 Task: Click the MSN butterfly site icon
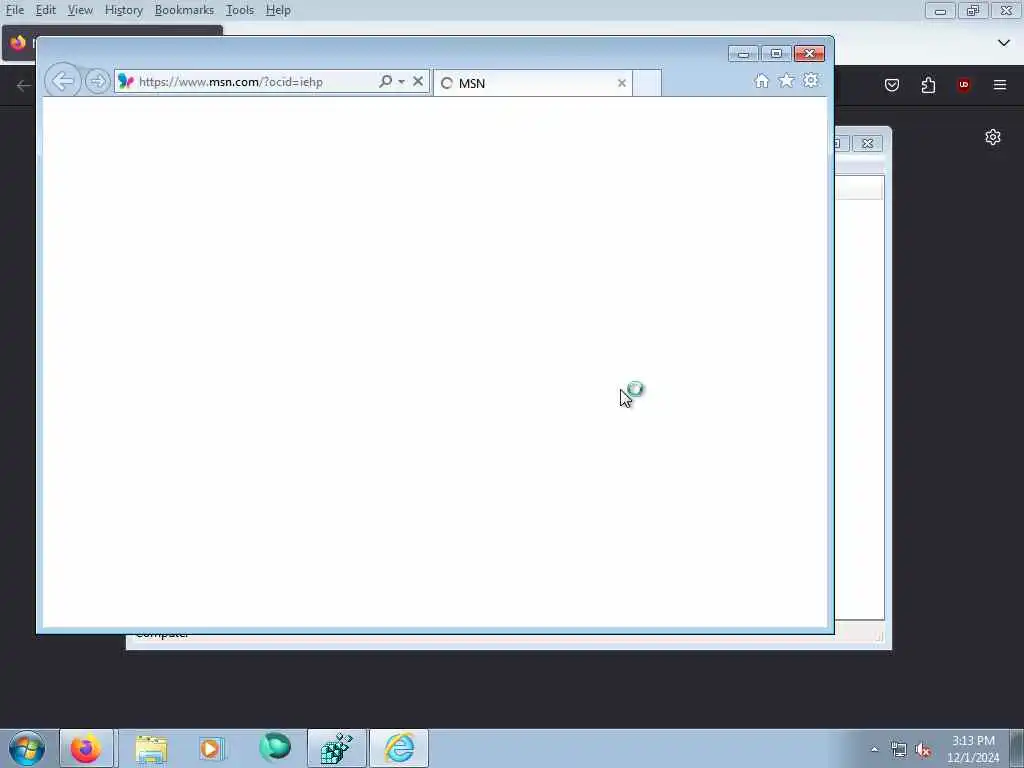126,82
